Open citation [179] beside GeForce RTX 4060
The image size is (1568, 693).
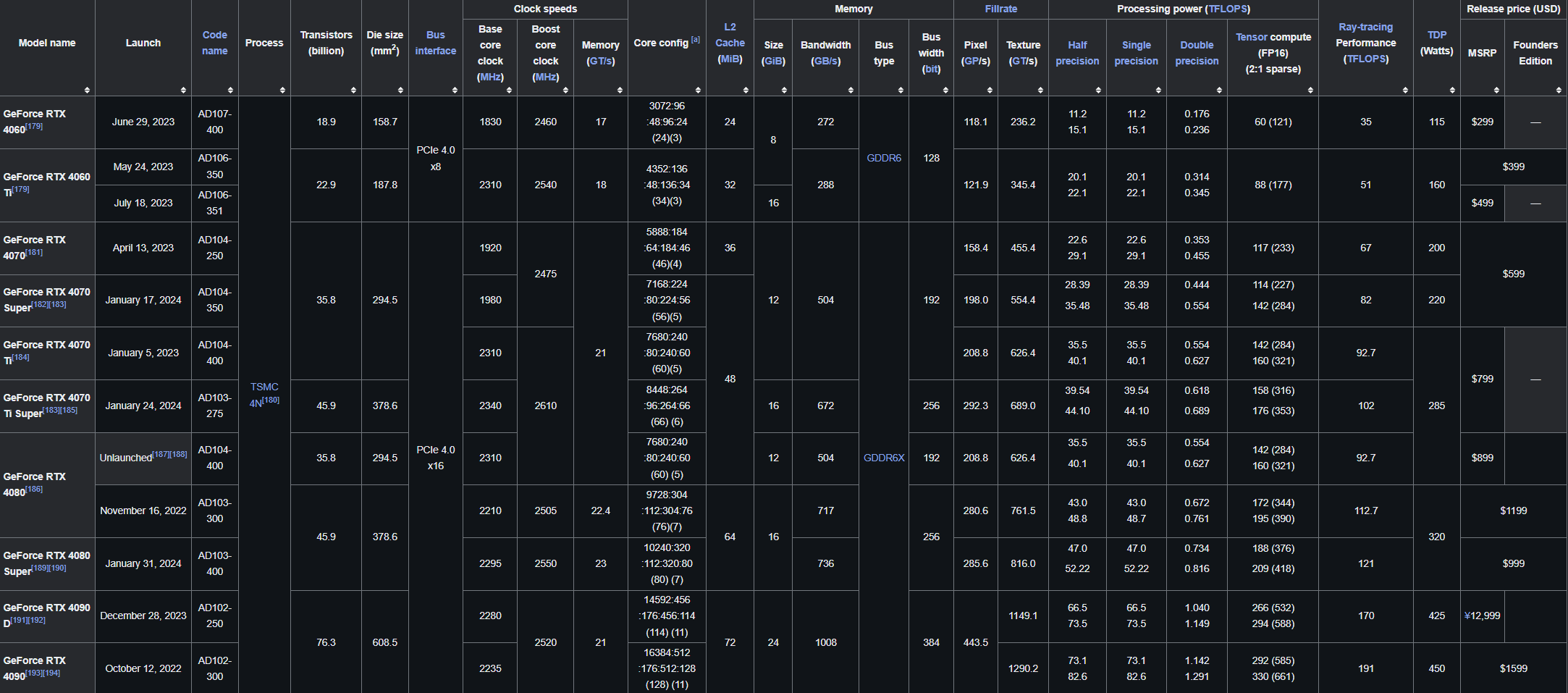coord(34,127)
